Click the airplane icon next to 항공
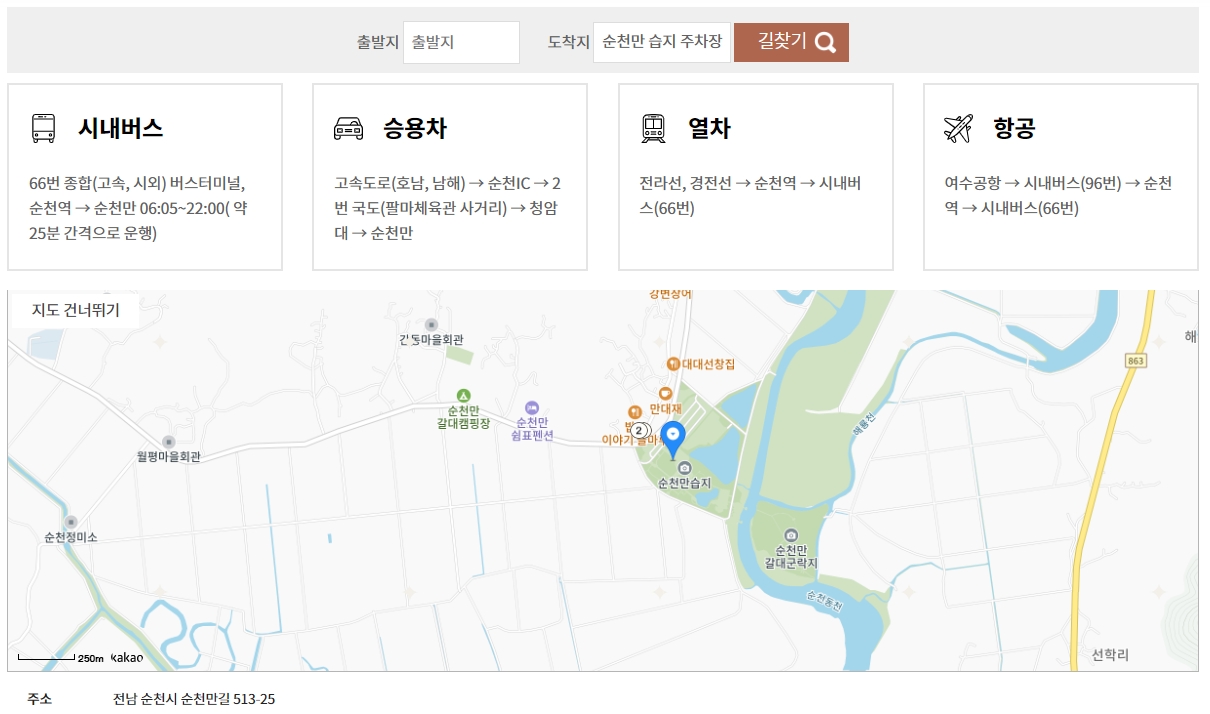 (958, 127)
